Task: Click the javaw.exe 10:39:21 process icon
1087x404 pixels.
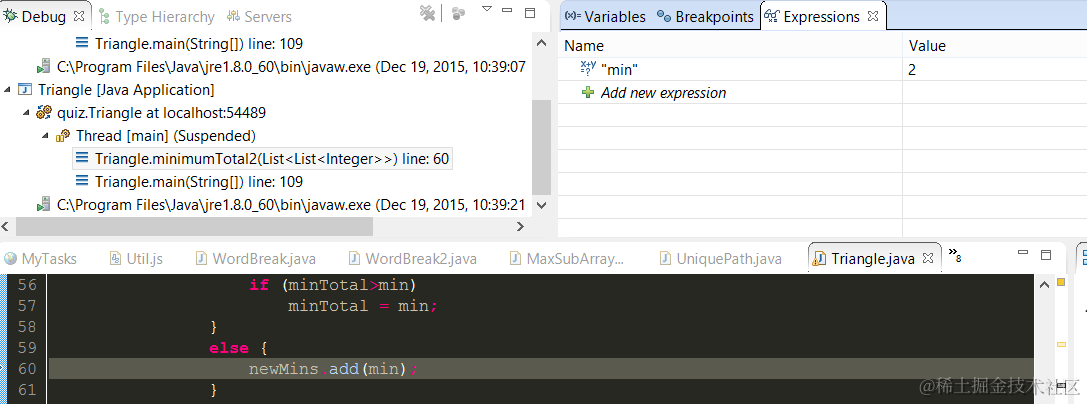Action: click(x=44, y=204)
